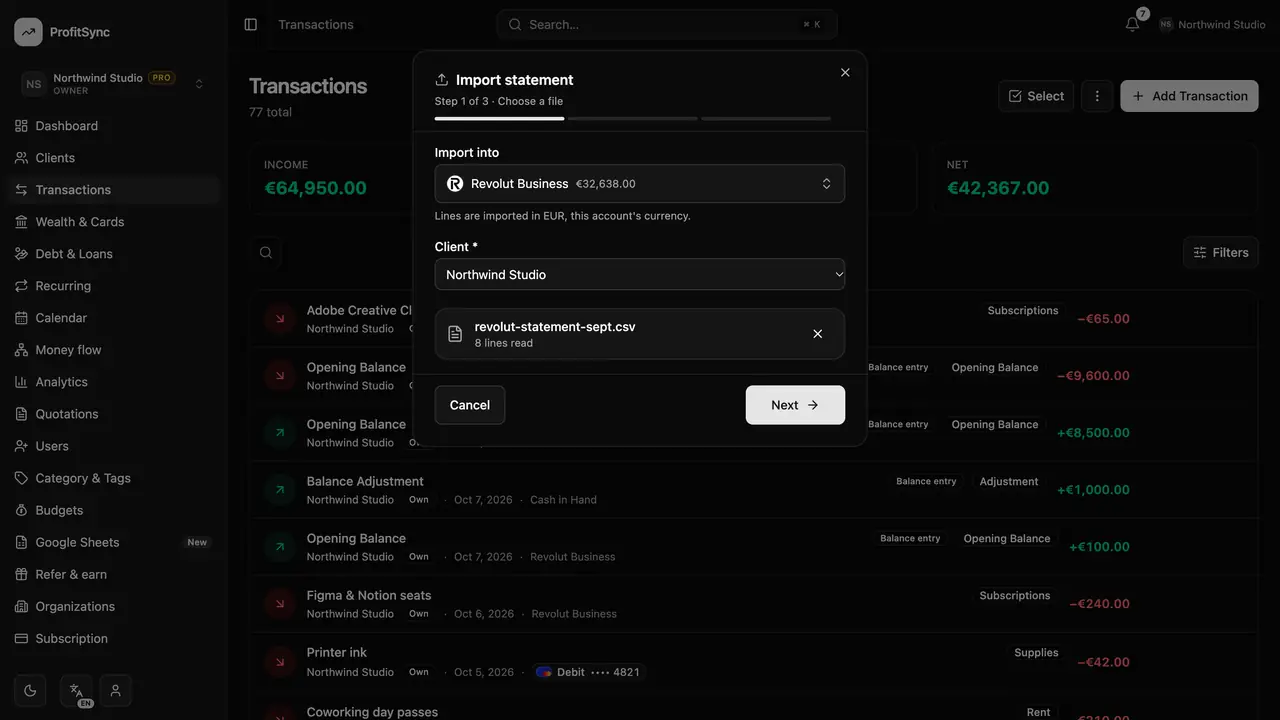1280x720 pixels.
Task: Open Analytics in sidebar
Action: pos(114,382)
